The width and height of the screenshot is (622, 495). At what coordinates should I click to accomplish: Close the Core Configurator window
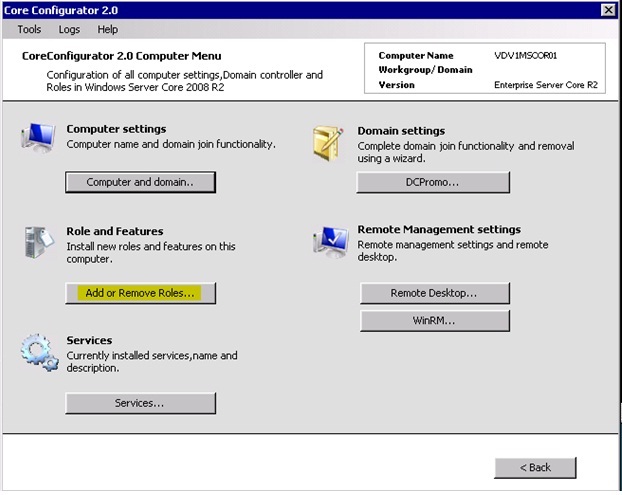click(x=607, y=9)
